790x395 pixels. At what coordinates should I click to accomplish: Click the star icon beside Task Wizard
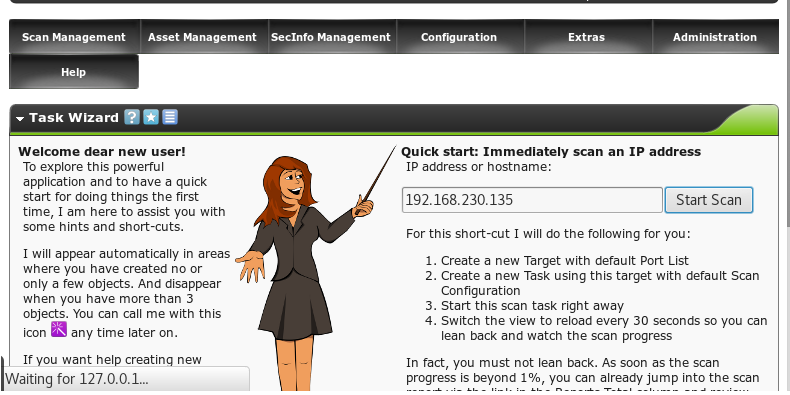pos(151,117)
